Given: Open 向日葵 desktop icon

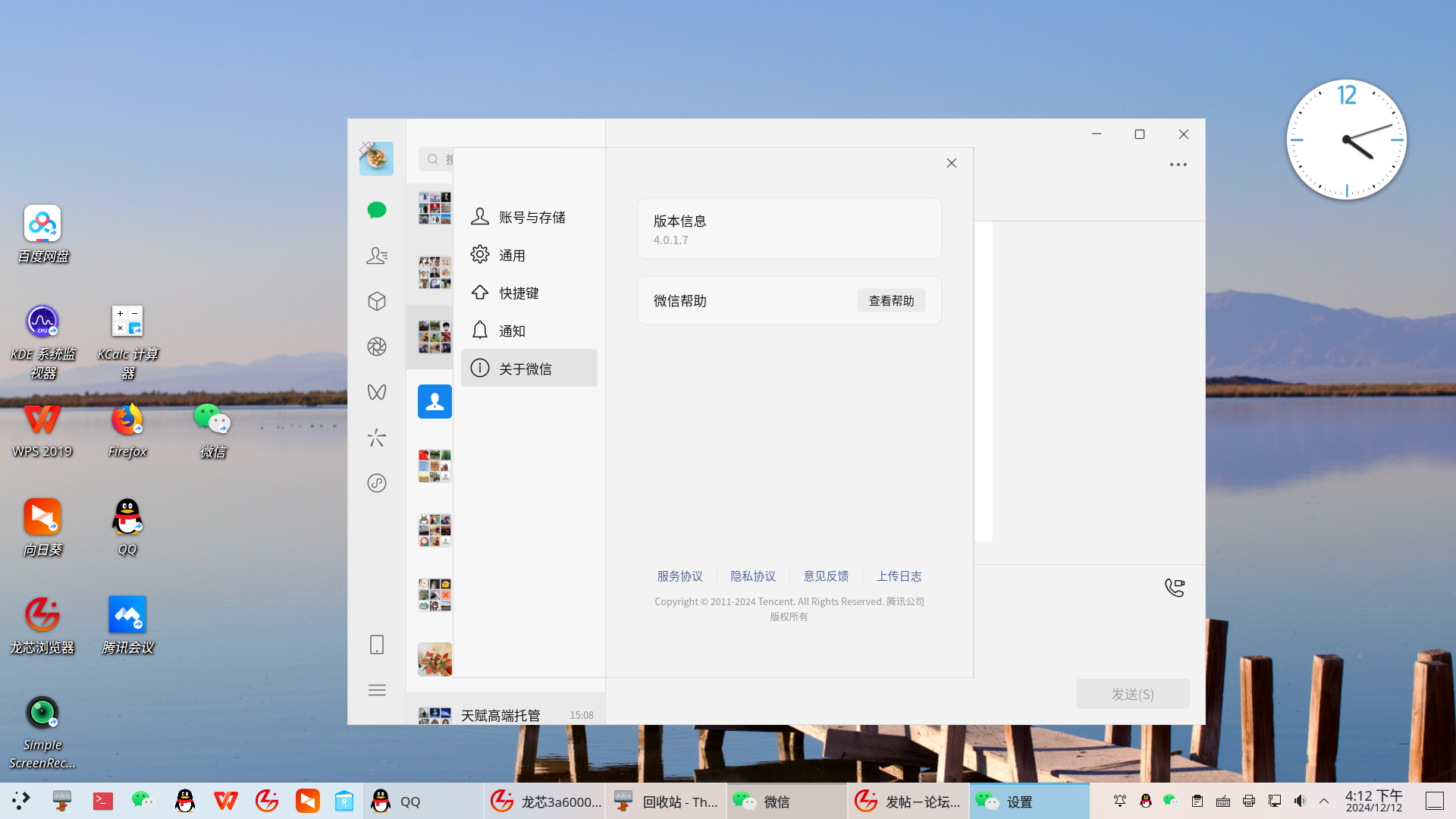Looking at the screenshot, I should (42, 528).
